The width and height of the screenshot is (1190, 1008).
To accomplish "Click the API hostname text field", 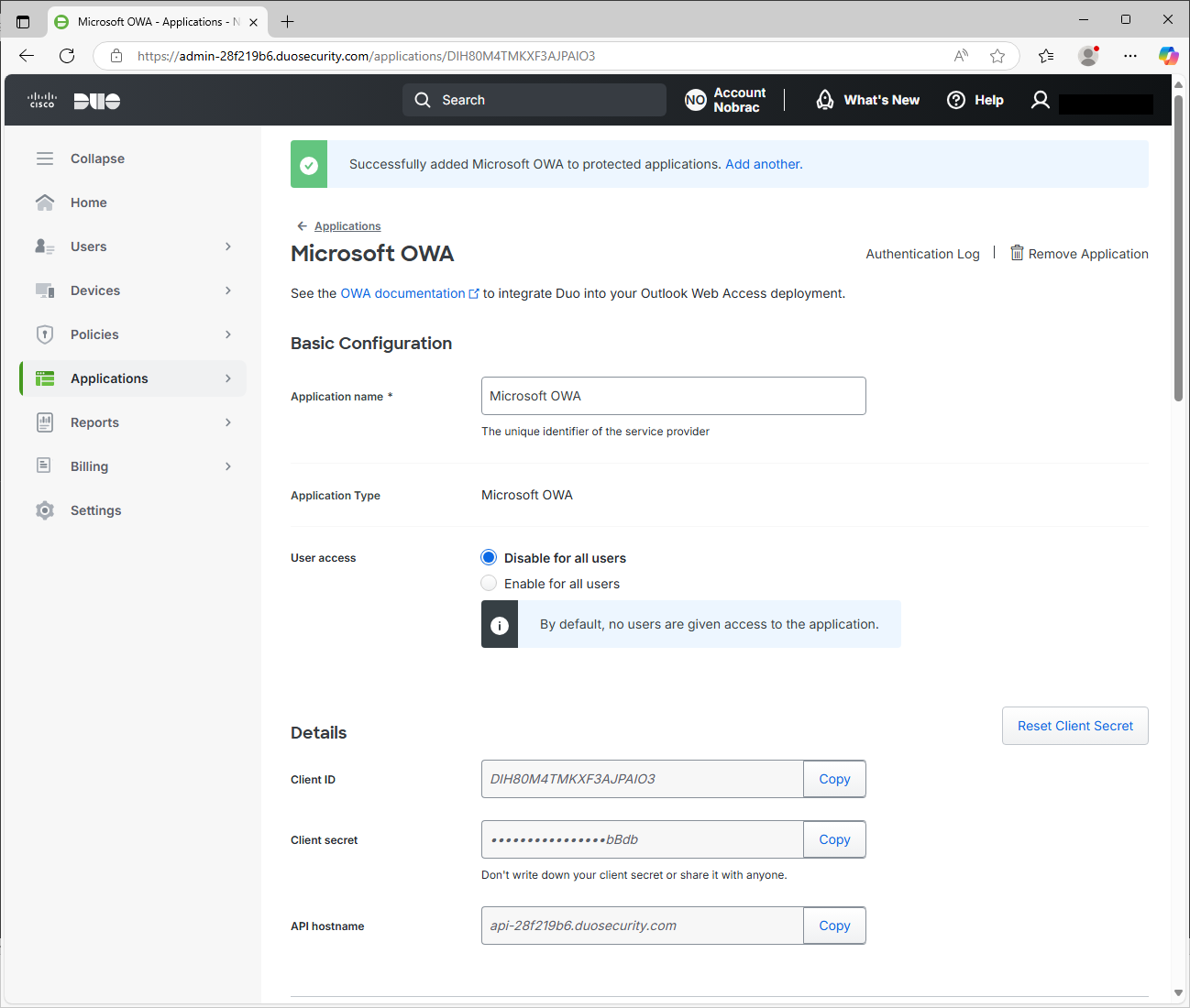I will [x=643, y=926].
